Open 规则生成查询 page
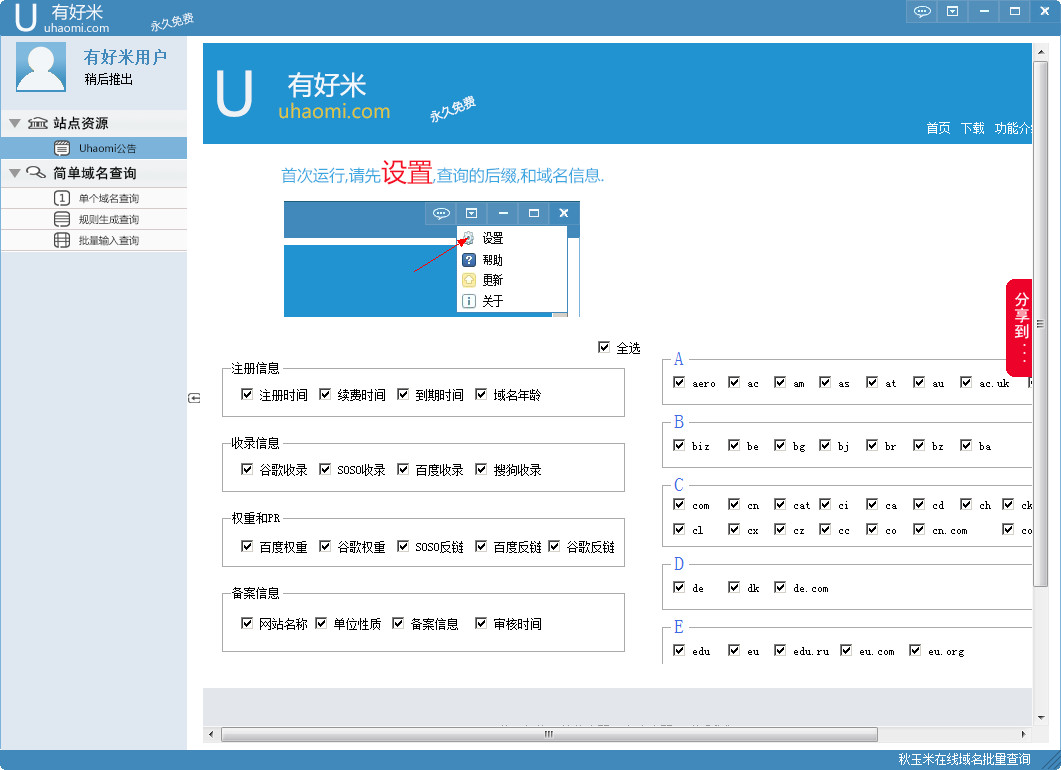The height and width of the screenshot is (770, 1061). 94,219
